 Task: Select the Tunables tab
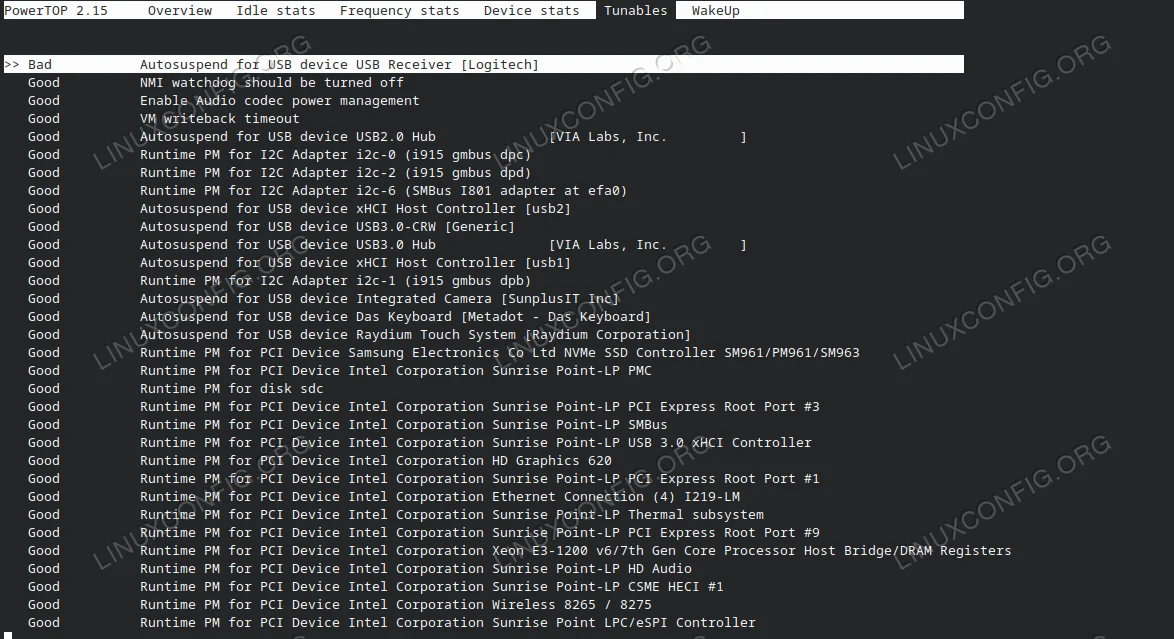pyautogui.click(x=636, y=10)
